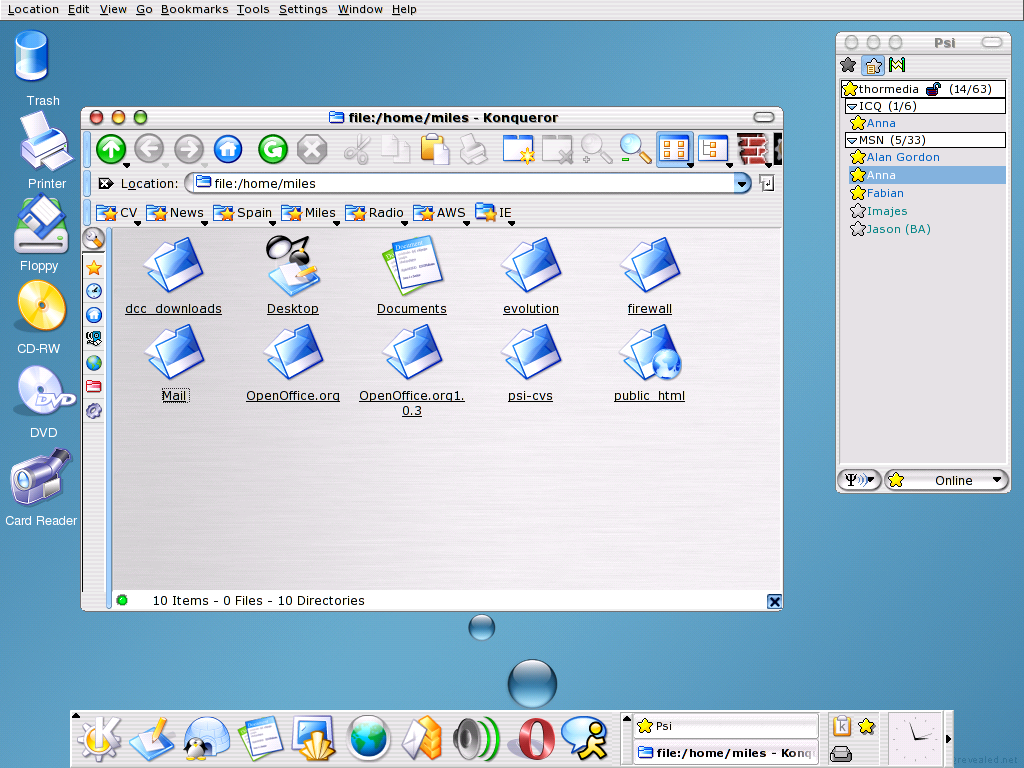Click the Print icon in Konqueror toolbar
This screenshot has width=1024, height=768.
[473, 150]
